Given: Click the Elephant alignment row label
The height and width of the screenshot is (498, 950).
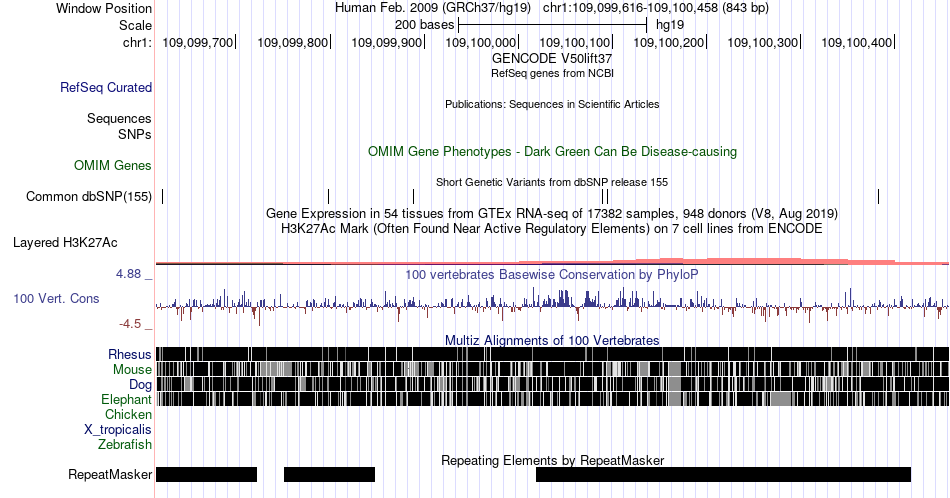Looking at the screenshot, I should [x=127, y=399].
